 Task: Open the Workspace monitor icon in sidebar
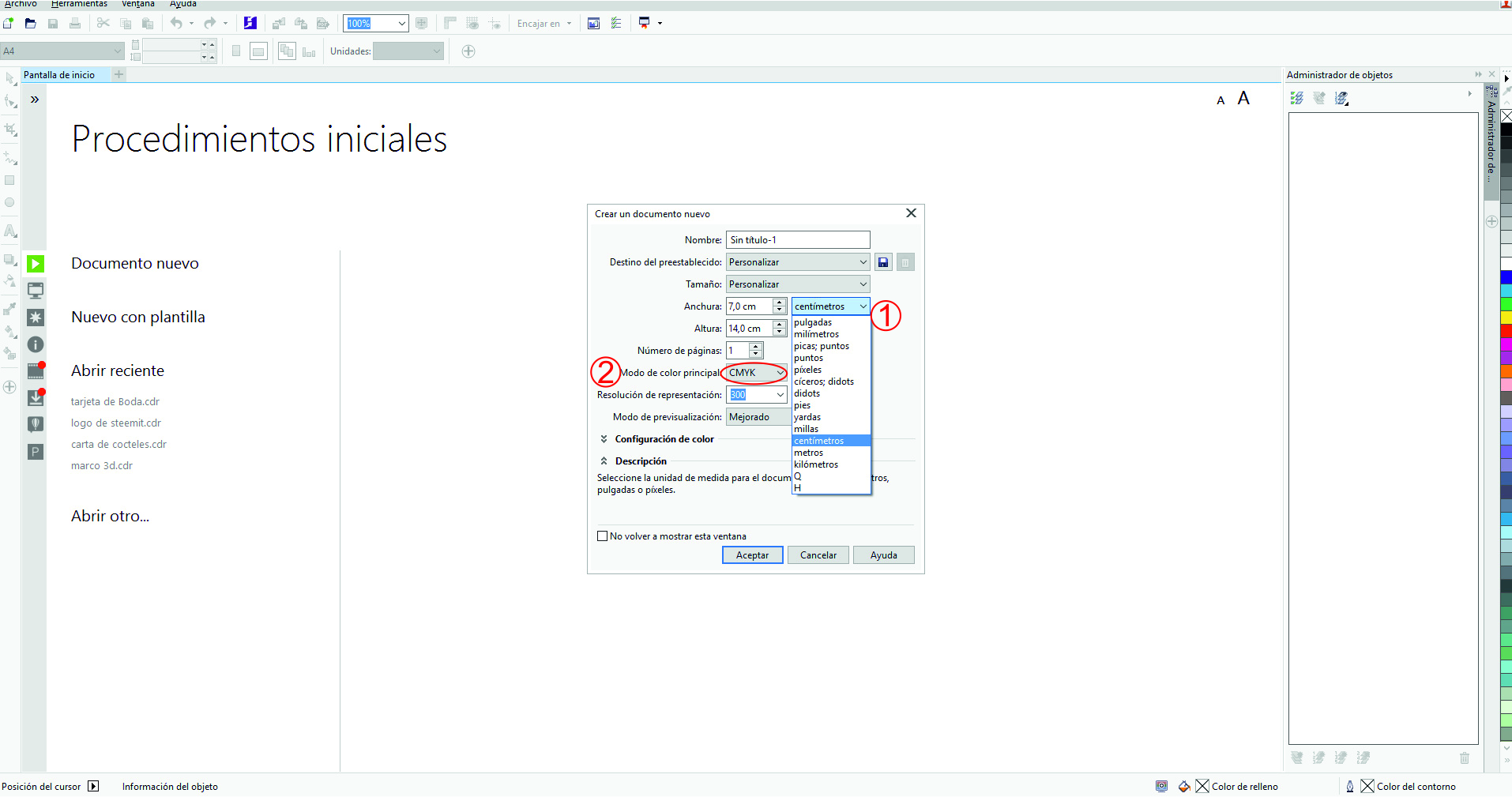tap(36, 290)
